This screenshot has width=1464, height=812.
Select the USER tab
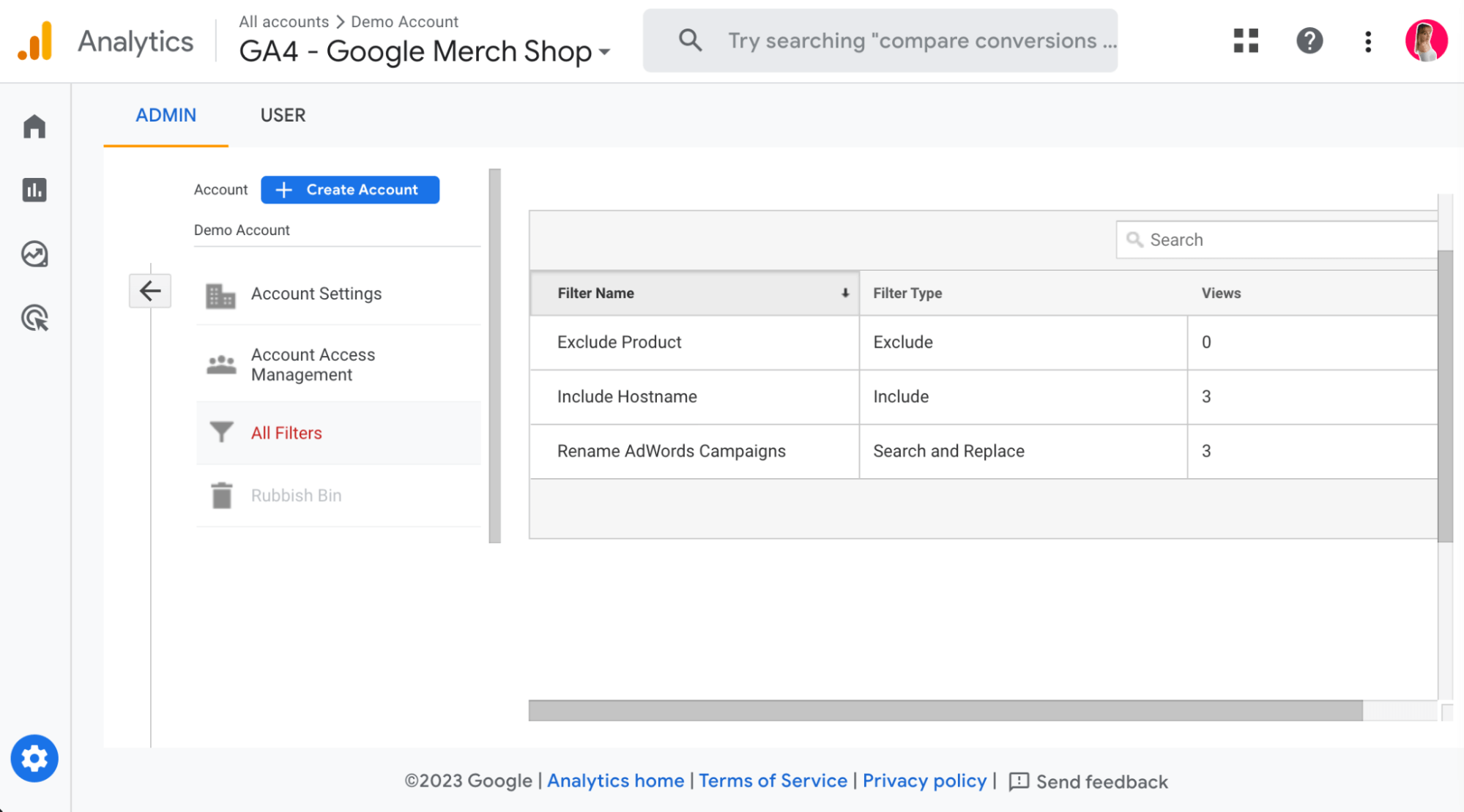(x=282, y=115)
